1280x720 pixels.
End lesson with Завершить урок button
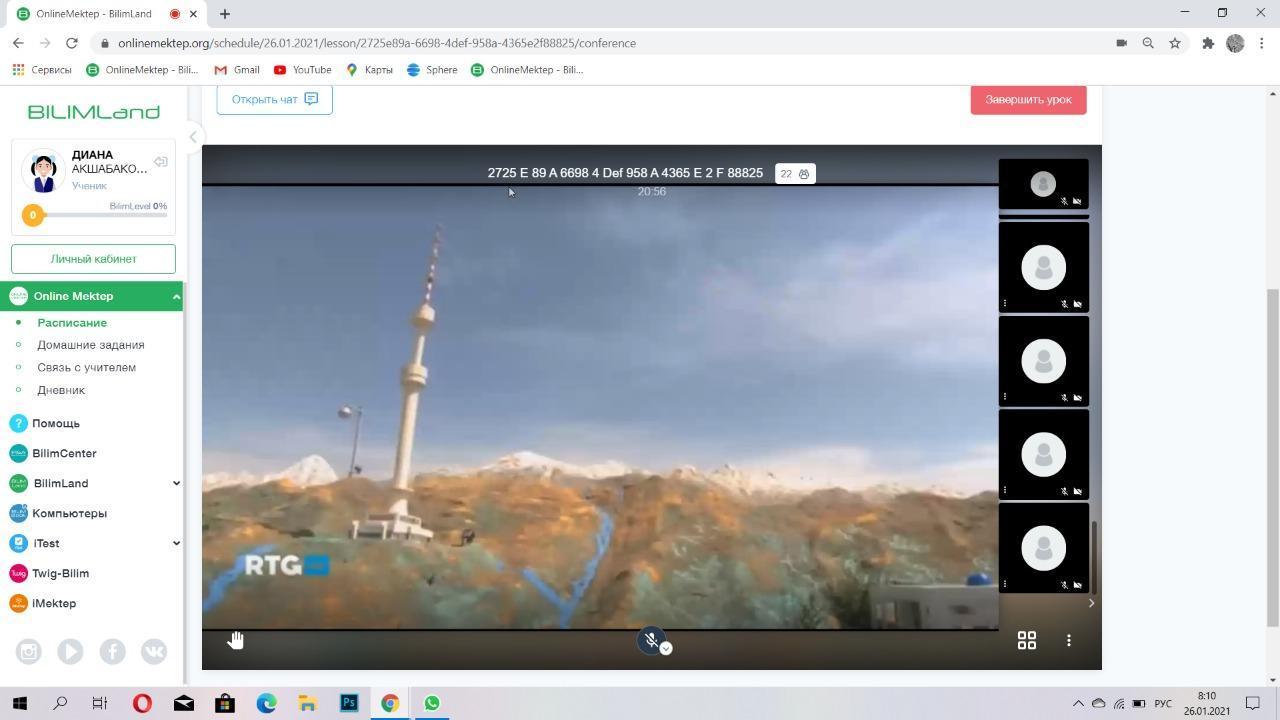[1027, 99]
